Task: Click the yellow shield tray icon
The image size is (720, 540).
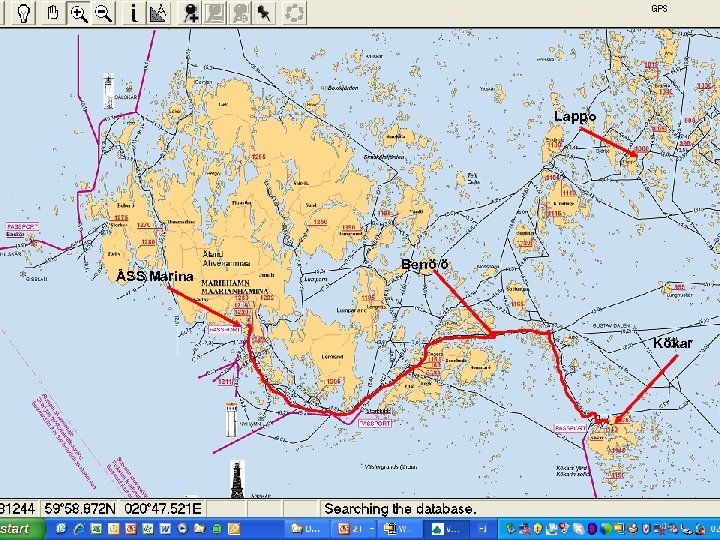Action: [x=538, y=529]
